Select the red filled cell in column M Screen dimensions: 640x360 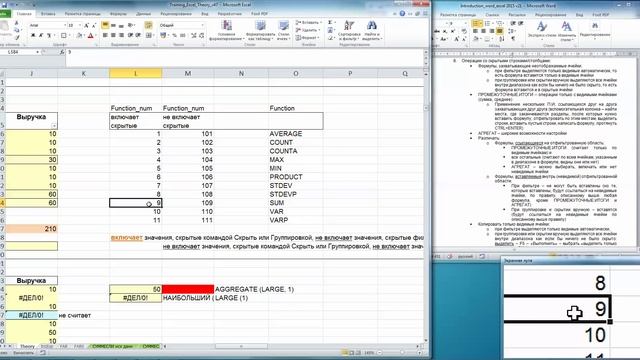(188, 289)
